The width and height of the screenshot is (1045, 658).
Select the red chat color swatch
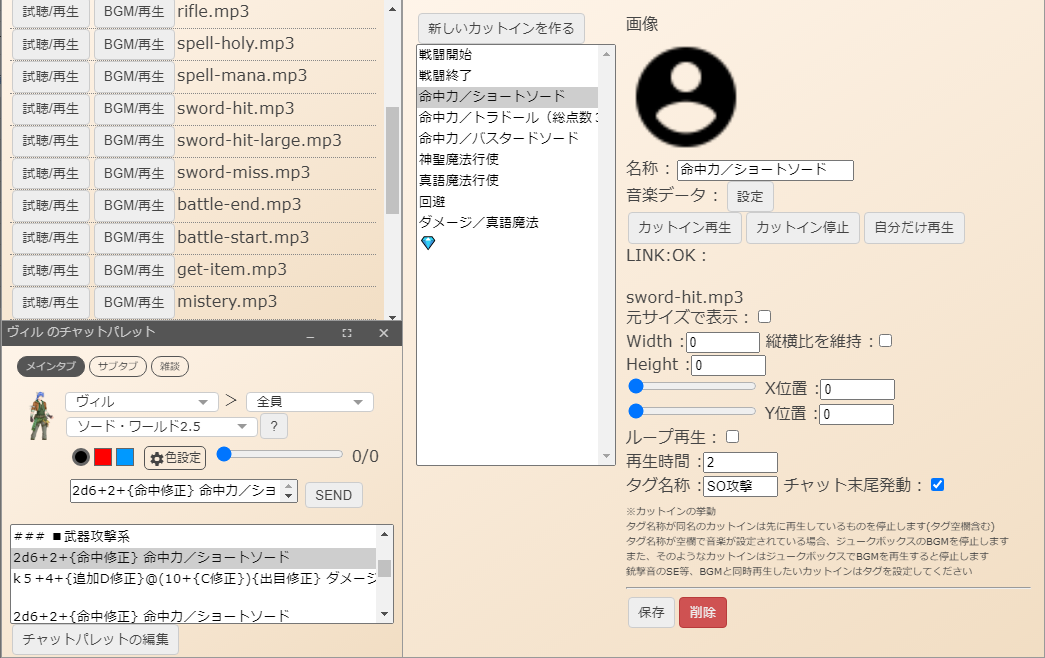point(103,457)
